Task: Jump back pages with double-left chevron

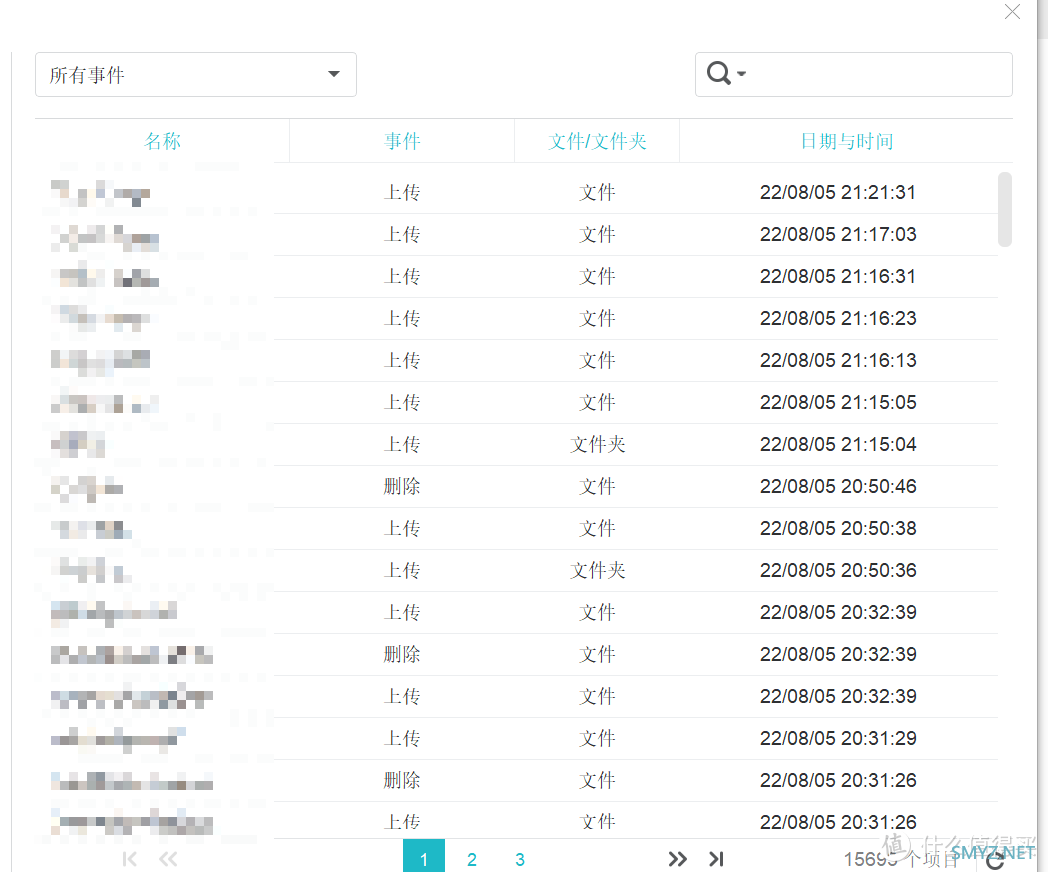Action: 168,859
